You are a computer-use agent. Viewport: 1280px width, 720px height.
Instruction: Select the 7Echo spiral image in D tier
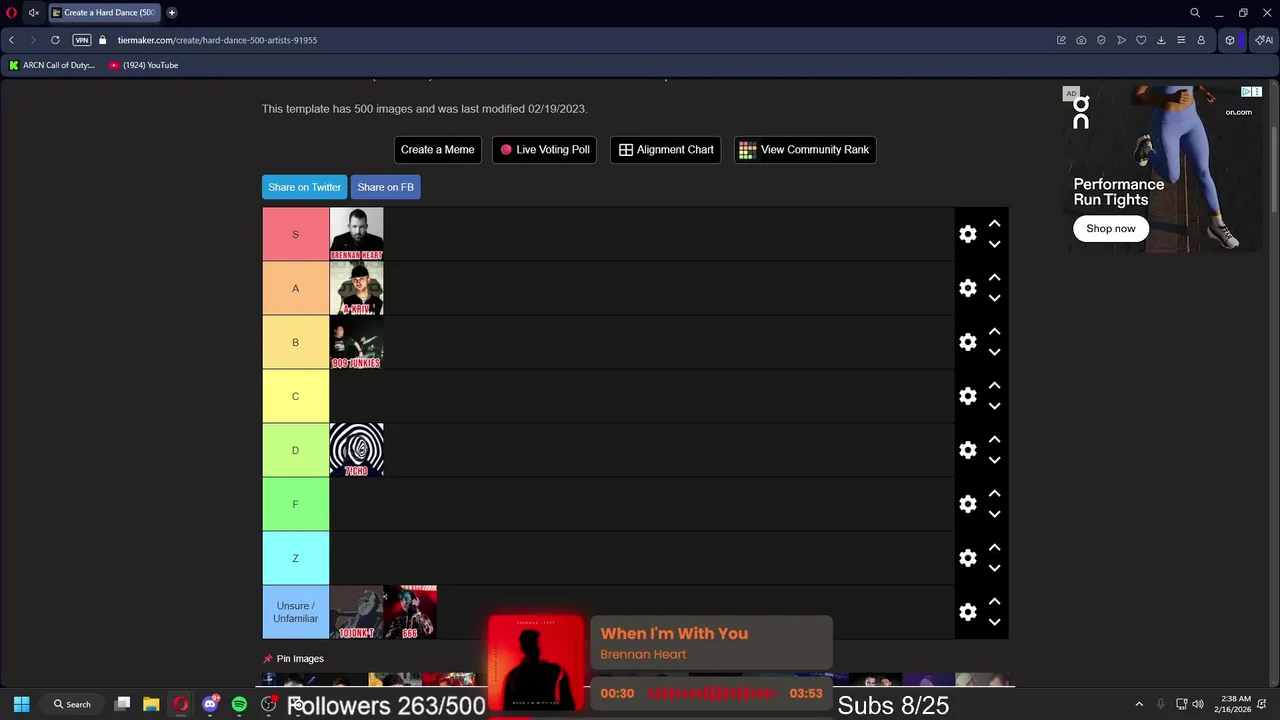pos(356,450)
